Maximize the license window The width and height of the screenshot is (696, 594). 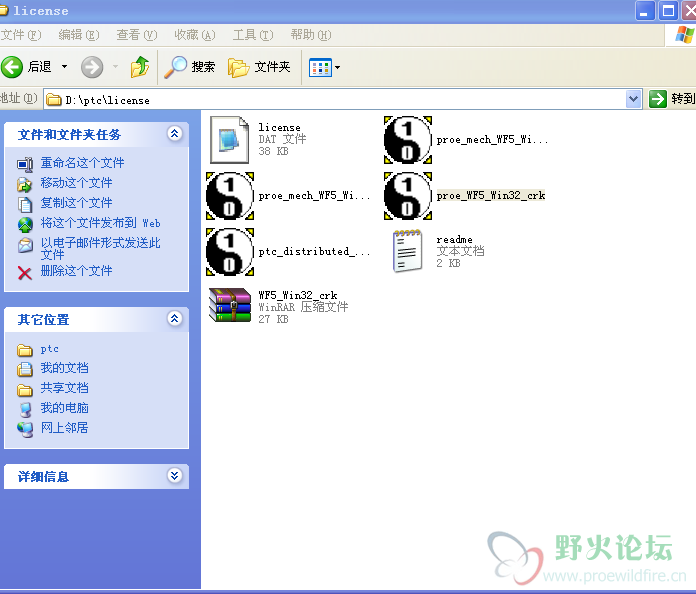coord(668,11)
